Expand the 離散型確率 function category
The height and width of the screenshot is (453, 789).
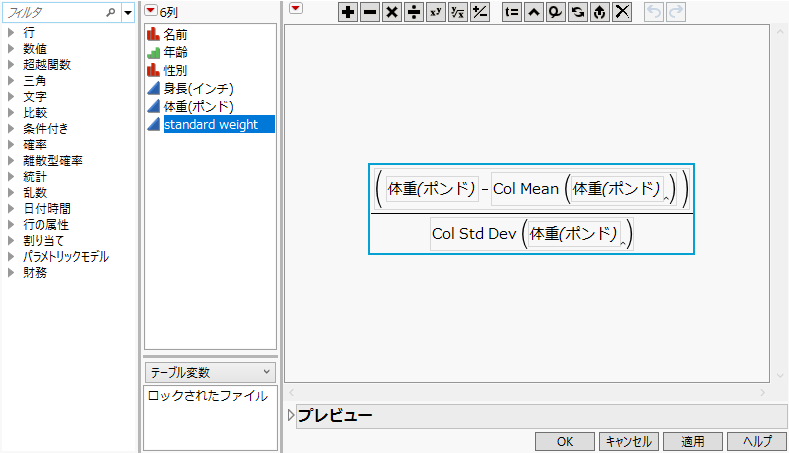11,161
